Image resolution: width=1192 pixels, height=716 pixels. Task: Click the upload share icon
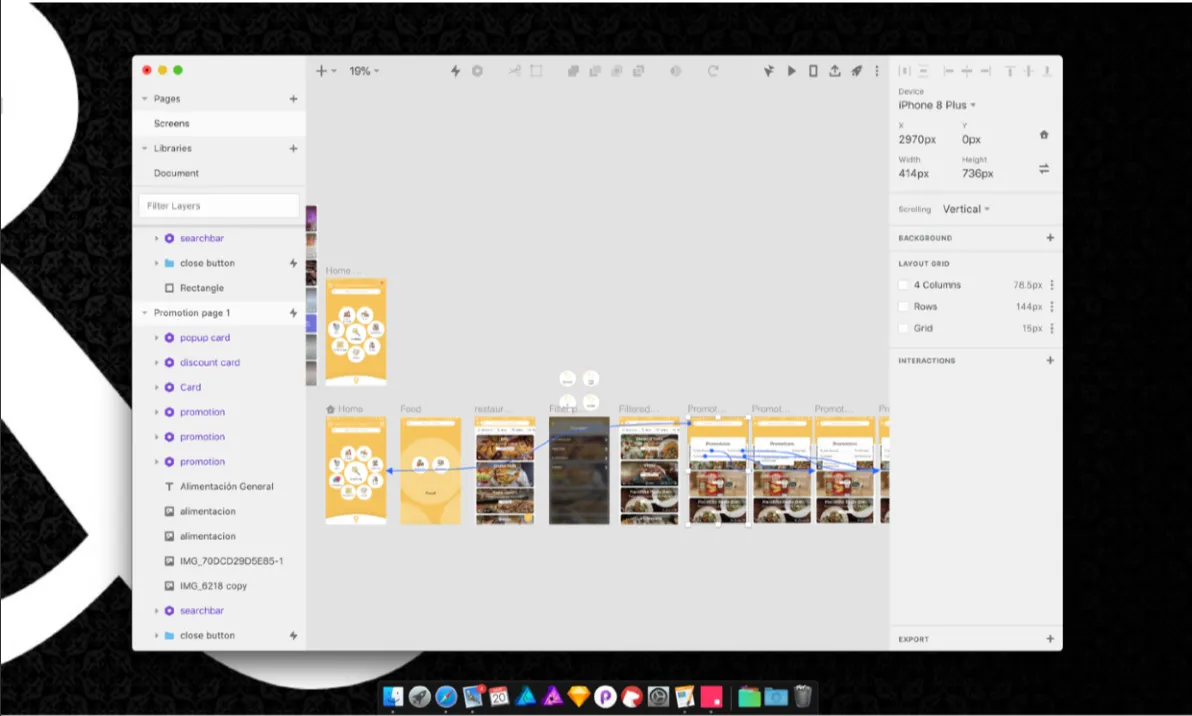coord(835,71)
